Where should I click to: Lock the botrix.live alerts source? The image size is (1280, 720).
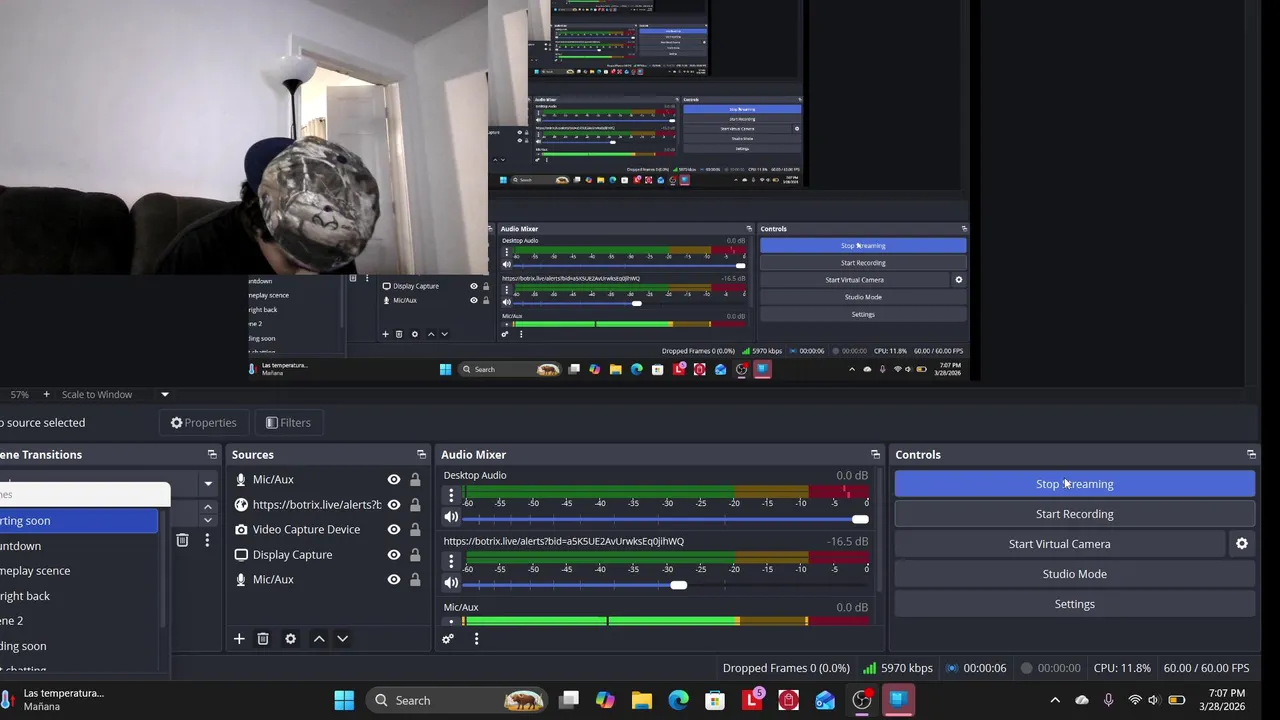coord(415,505)
